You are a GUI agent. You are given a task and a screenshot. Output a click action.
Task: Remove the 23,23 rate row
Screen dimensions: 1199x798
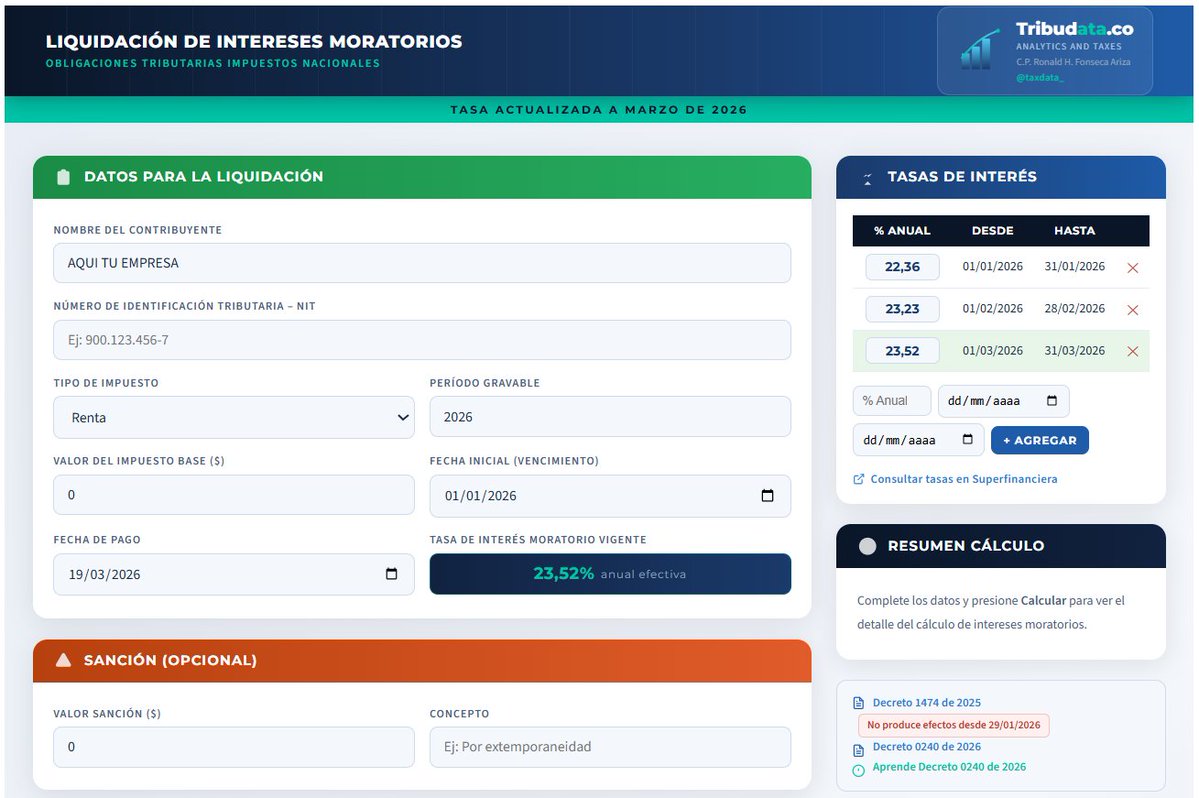pyautogui.click(x=1132, y=310)
